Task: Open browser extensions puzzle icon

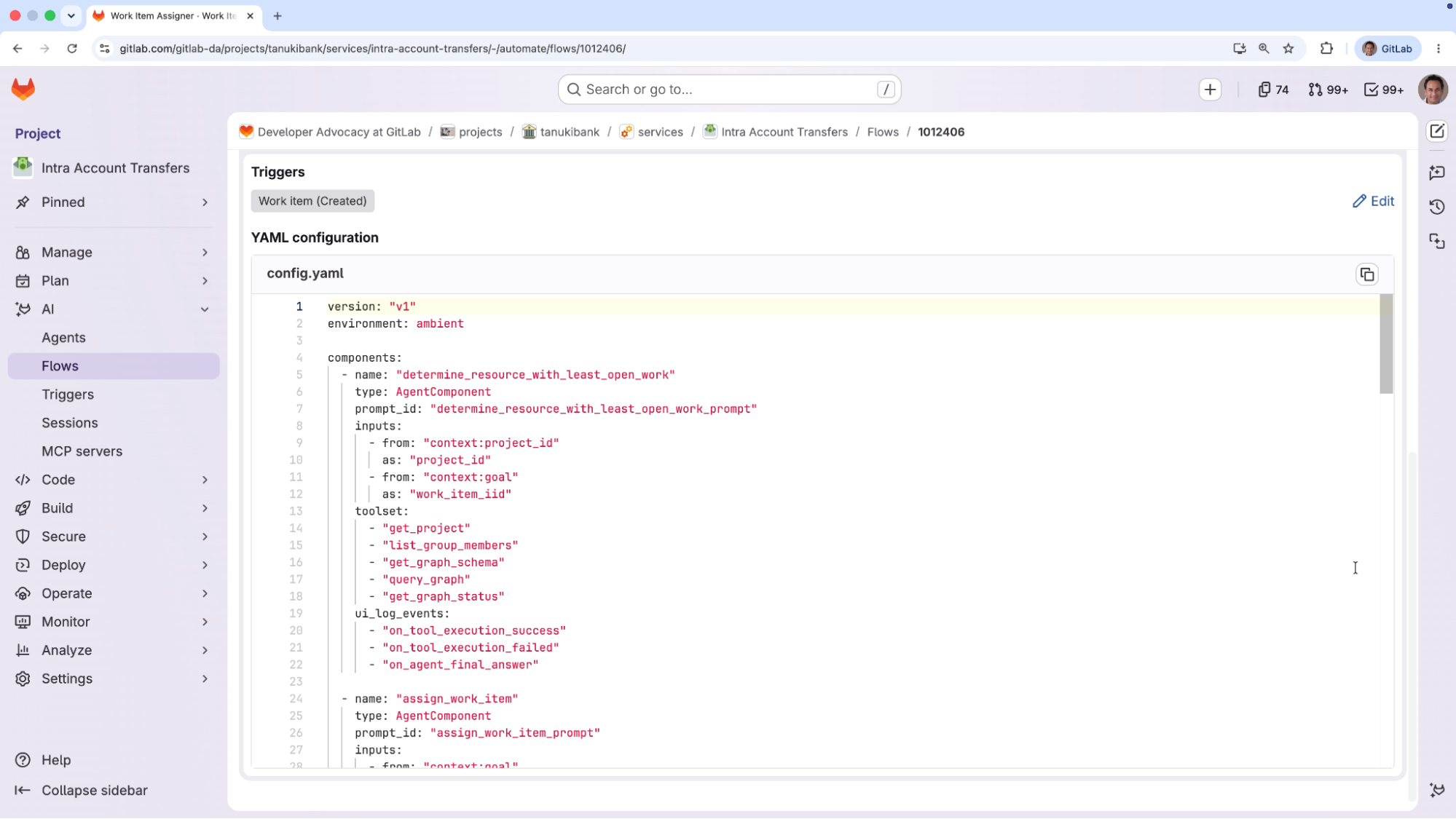Action: [1326, 49]
